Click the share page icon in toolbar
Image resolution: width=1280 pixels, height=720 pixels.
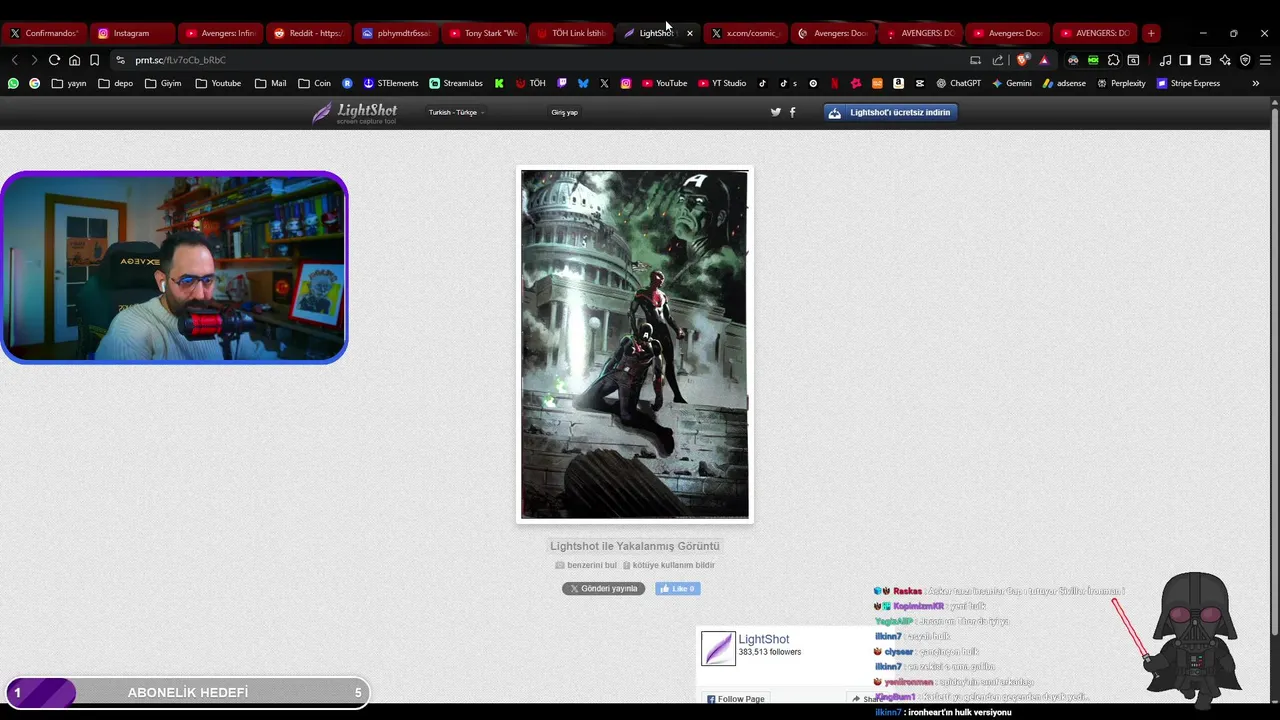point(996,60)
